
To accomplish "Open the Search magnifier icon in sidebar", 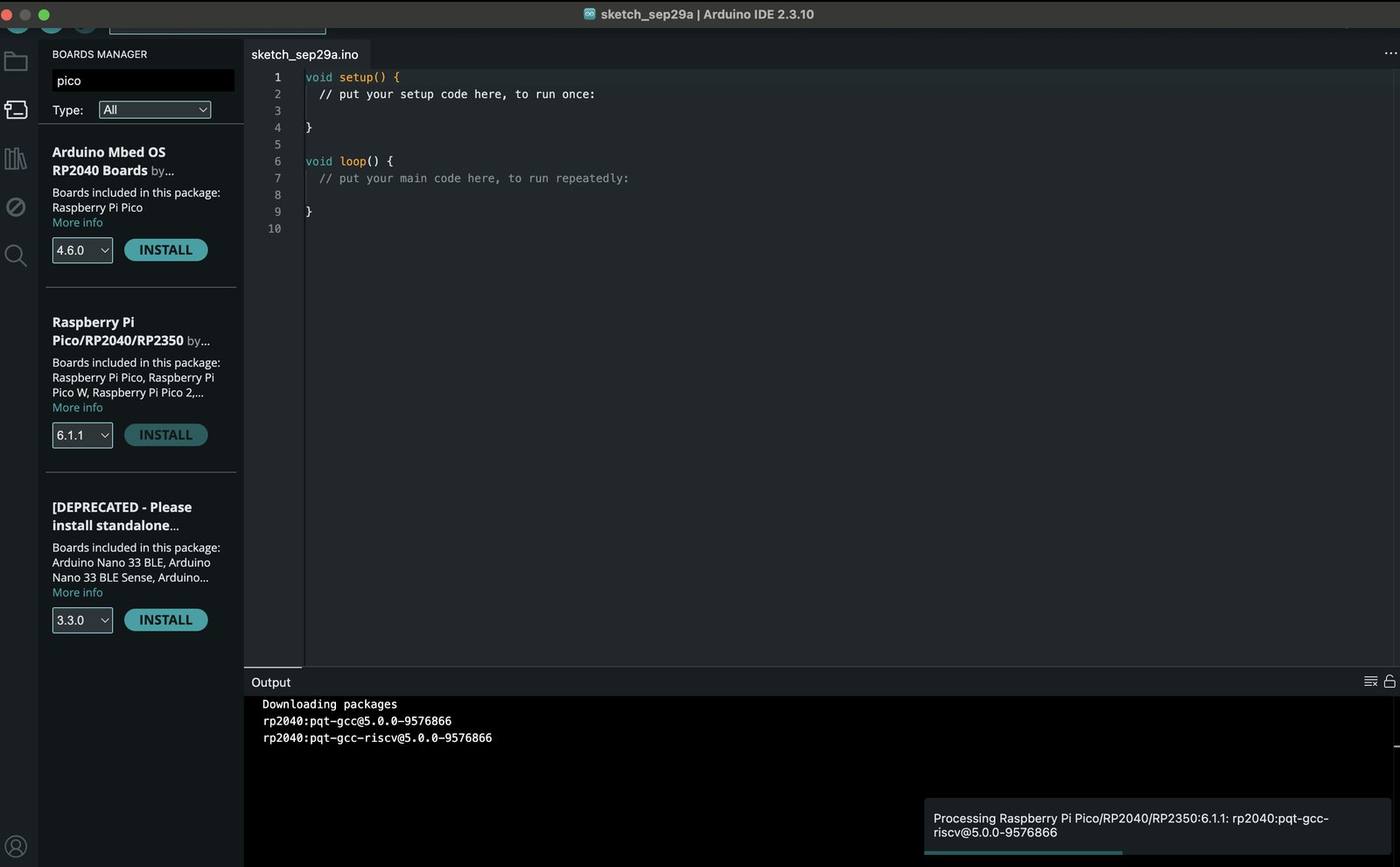I will (16, 256).
